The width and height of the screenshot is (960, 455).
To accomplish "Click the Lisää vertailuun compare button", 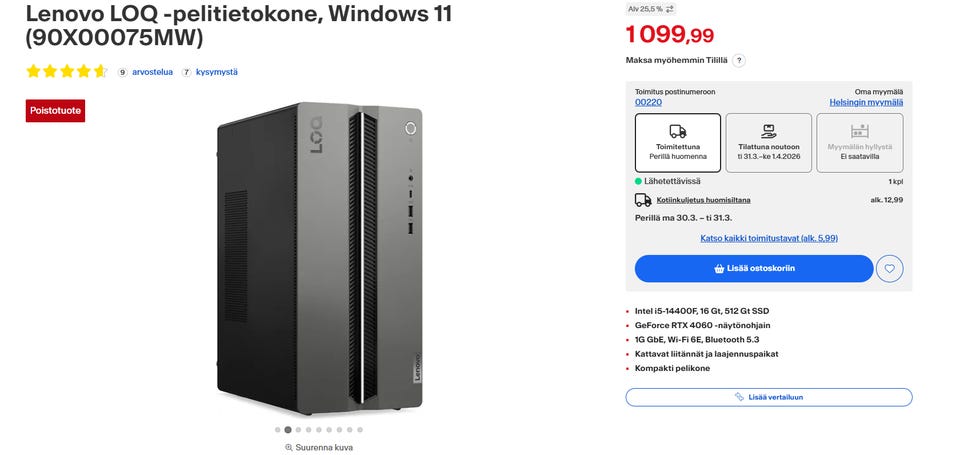I will pos(768,397).
